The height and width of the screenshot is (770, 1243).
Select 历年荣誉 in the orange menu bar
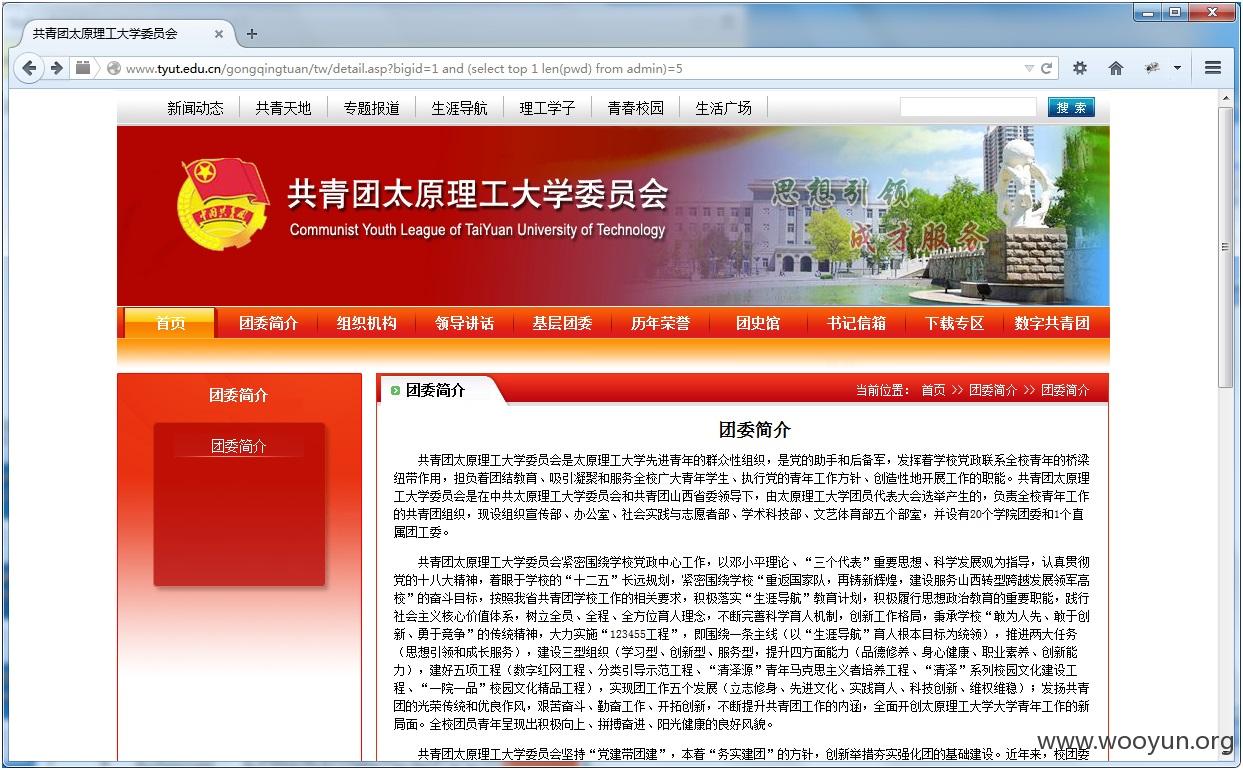point(660,323)
